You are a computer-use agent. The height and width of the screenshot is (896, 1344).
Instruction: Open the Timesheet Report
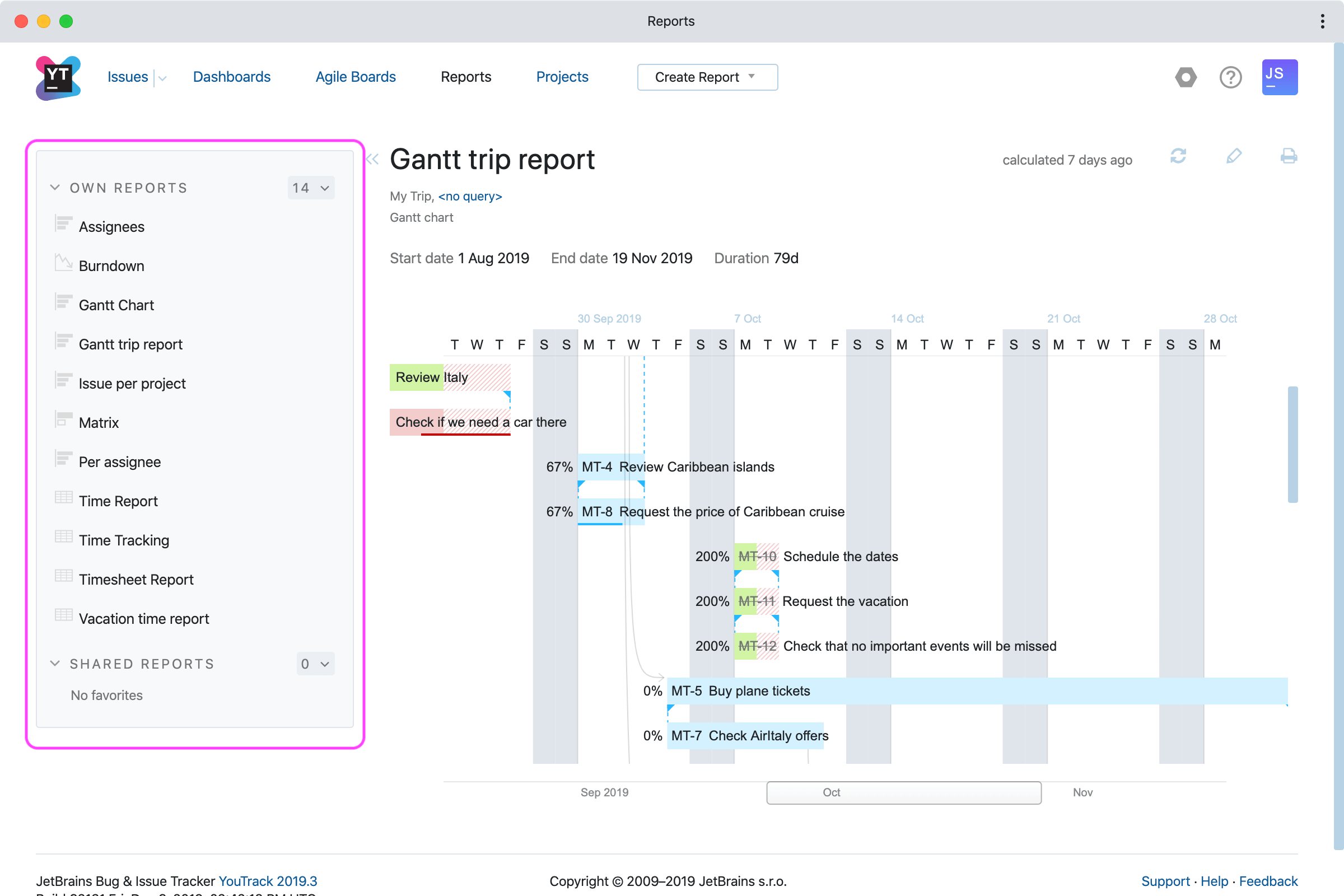[x=136, y=579]
